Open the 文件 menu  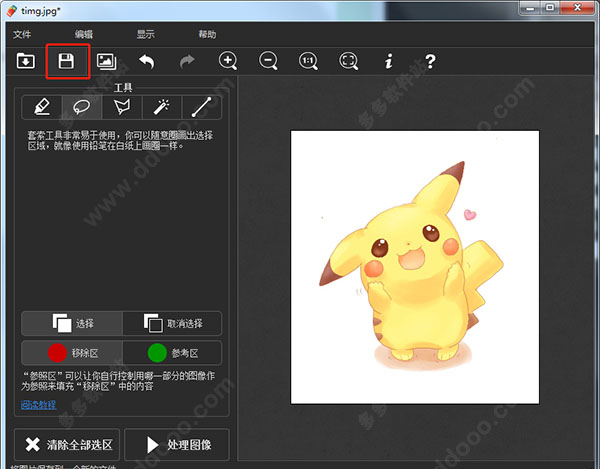coord(22,34)
